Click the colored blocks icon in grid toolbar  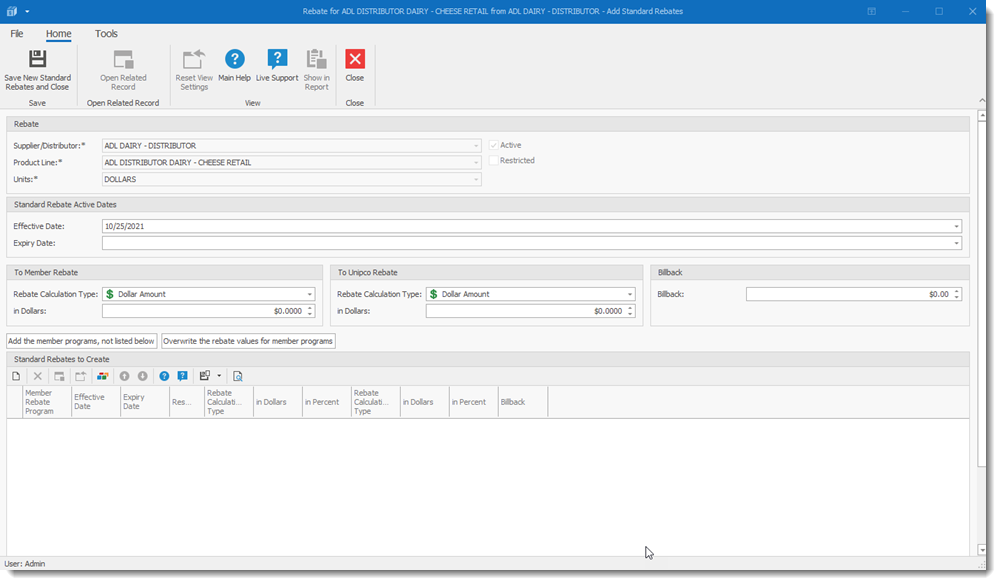tap(102, 376)
